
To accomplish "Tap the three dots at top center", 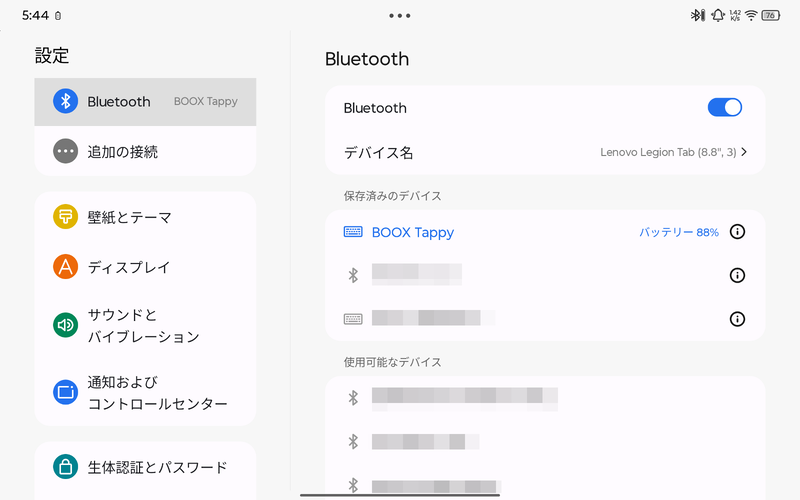I will 399,16.
